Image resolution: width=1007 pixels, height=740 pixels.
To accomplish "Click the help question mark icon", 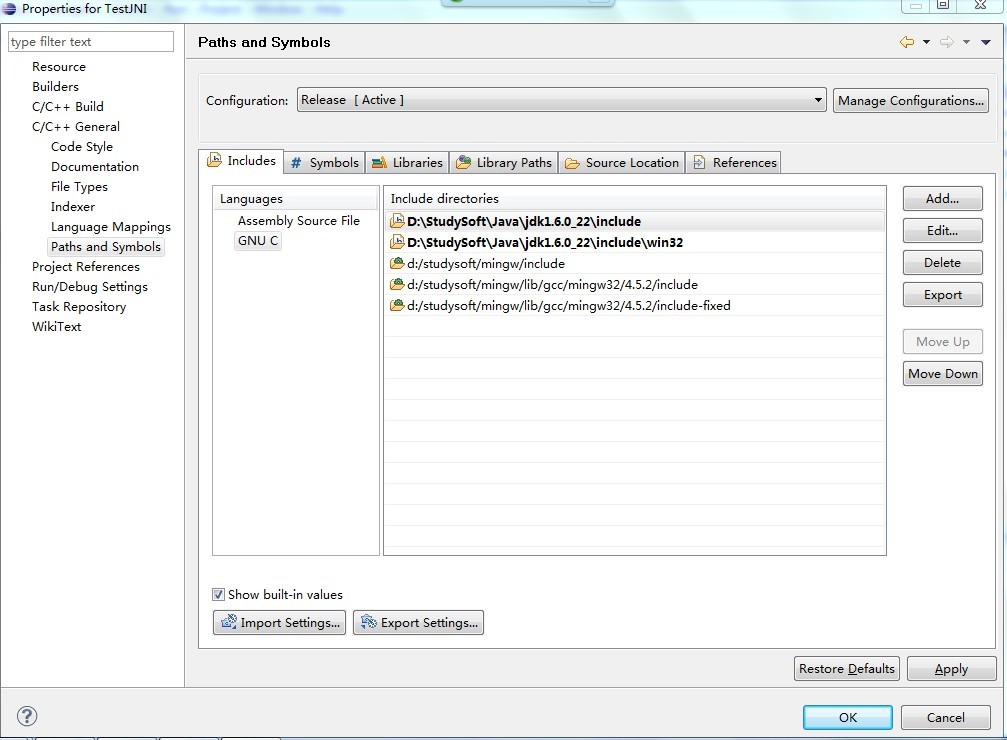I will [27, 716].
